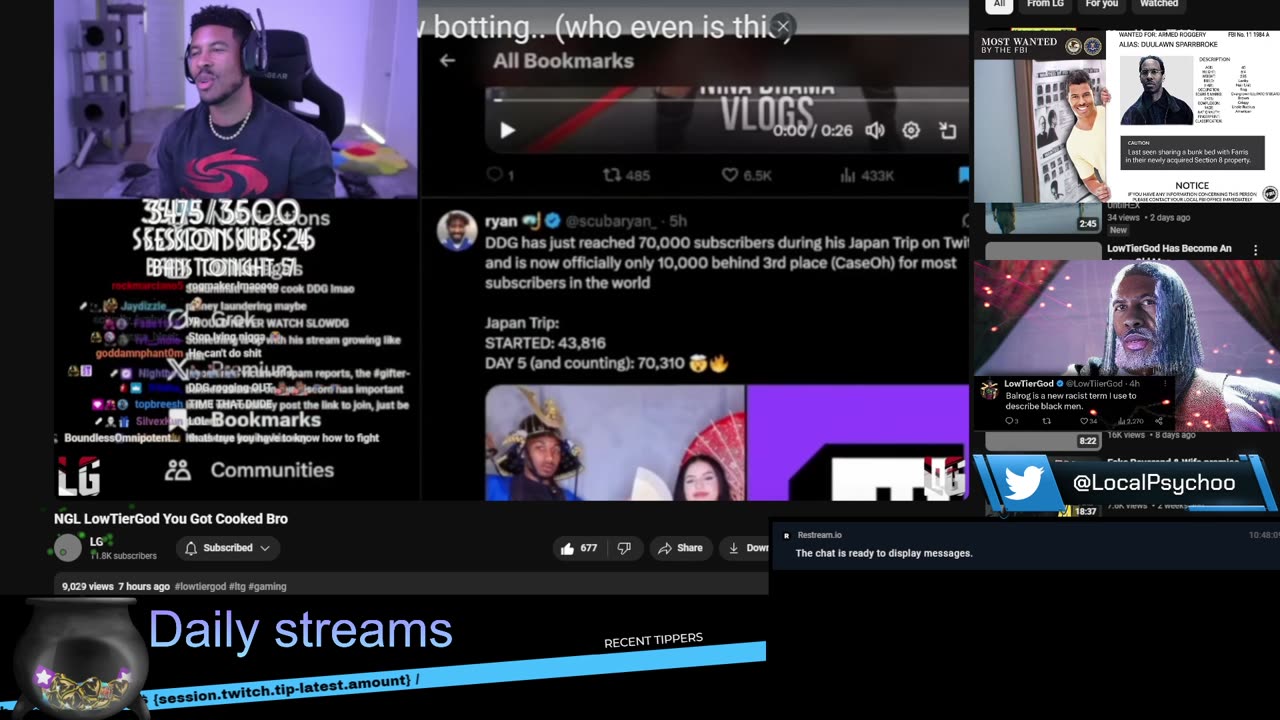Screen dimensions: 1280x720
Task: Dislike the YouTube video
Action: tap(624, 548)
